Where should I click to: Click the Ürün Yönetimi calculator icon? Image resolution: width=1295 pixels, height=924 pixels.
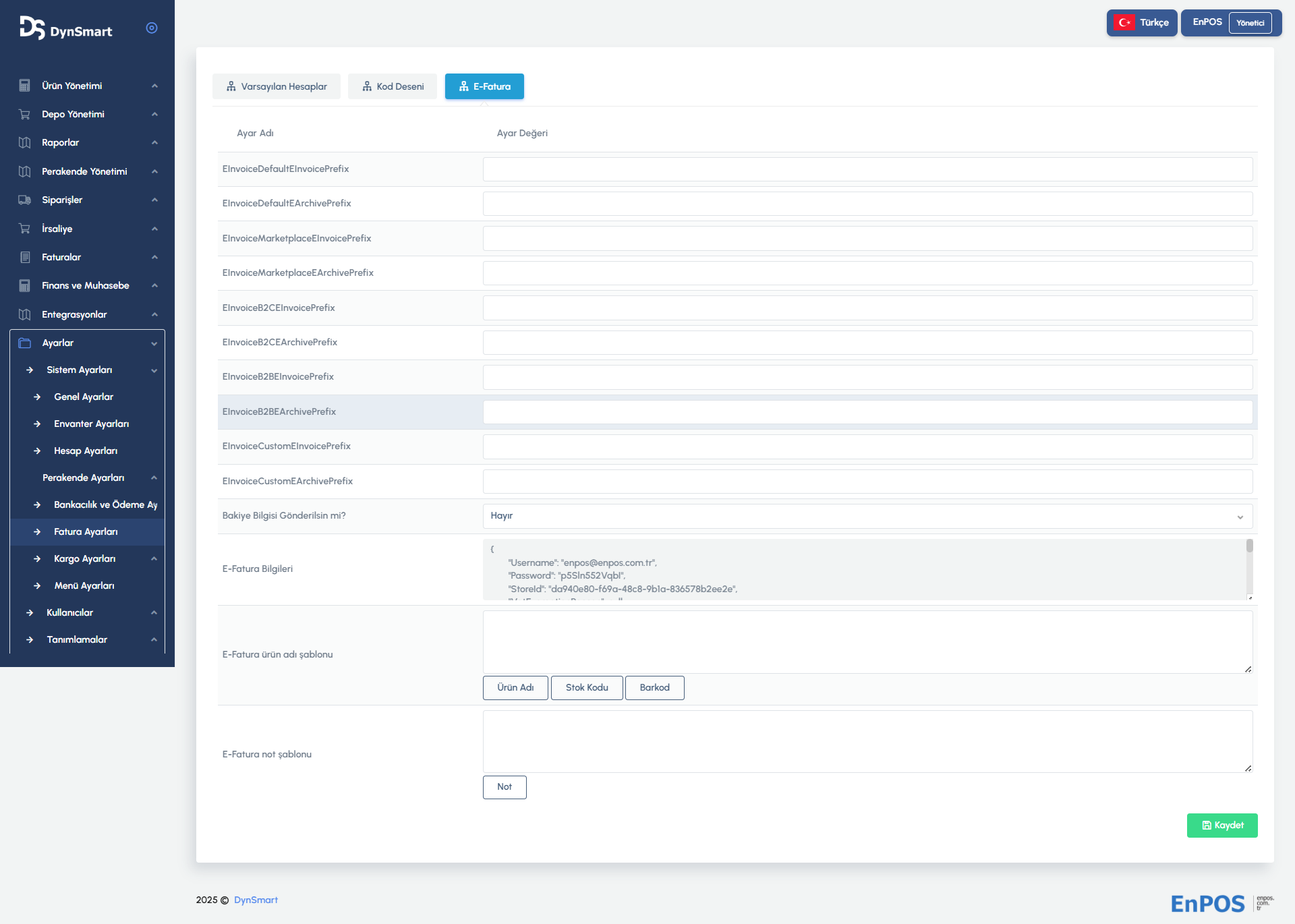[25, 86]
